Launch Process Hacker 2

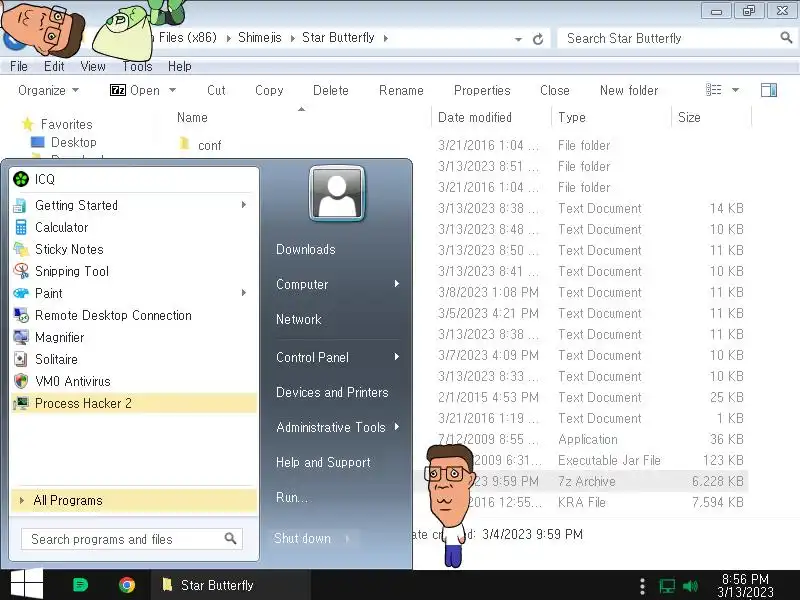(134, 403)
